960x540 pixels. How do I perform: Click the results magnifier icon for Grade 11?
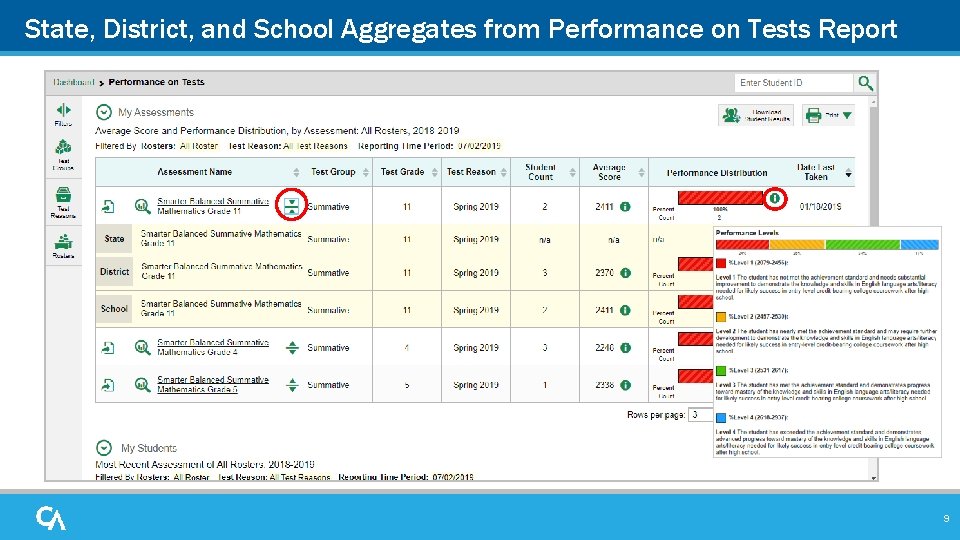(142, 206)
